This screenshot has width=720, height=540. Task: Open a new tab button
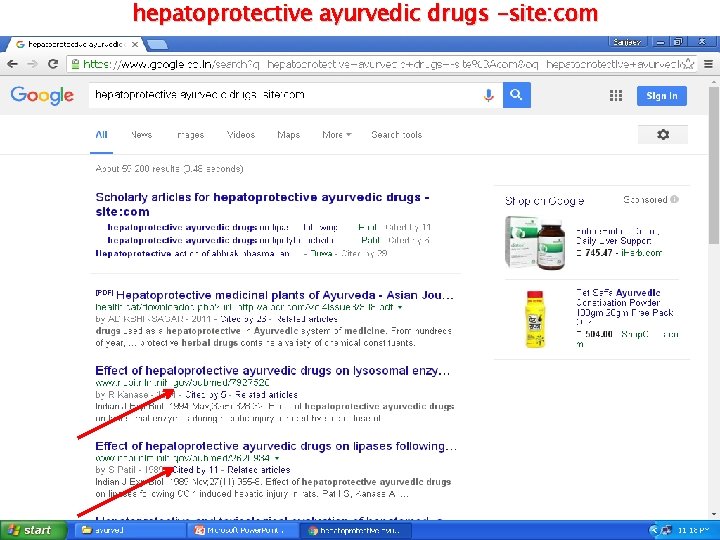pos(157,45)
